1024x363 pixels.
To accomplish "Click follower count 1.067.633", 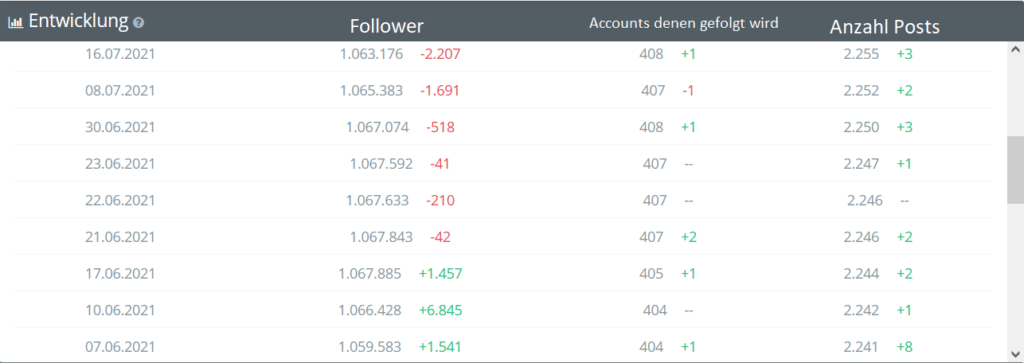I will (377, 200).
